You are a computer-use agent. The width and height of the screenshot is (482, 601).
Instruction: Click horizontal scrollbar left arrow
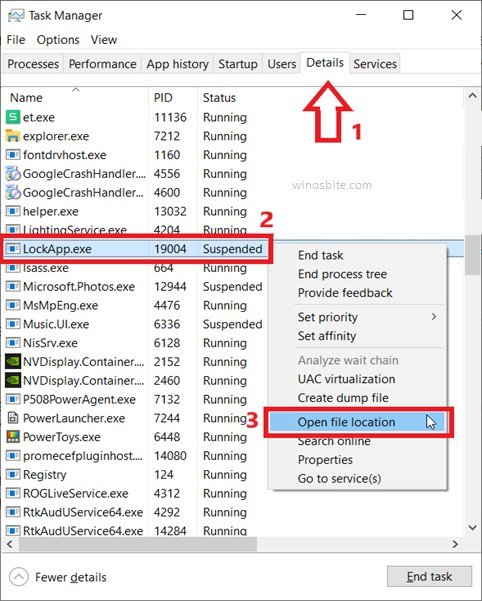(10, 544)
